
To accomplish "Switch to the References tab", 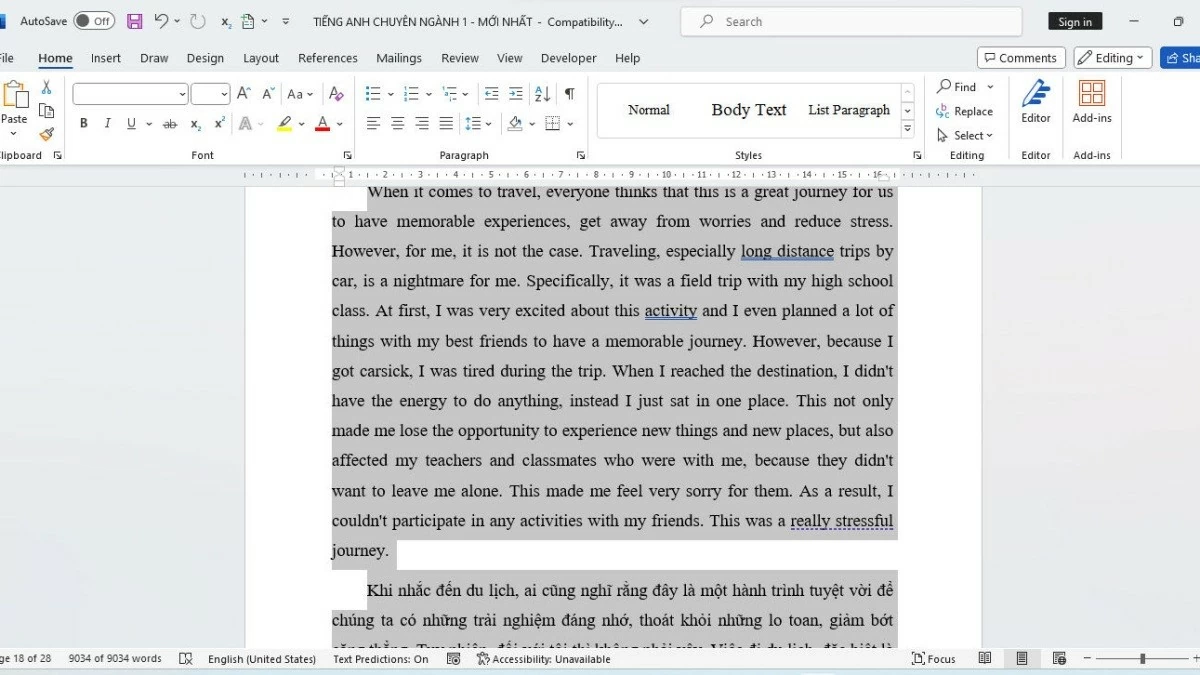I will [x=327, y=58].
